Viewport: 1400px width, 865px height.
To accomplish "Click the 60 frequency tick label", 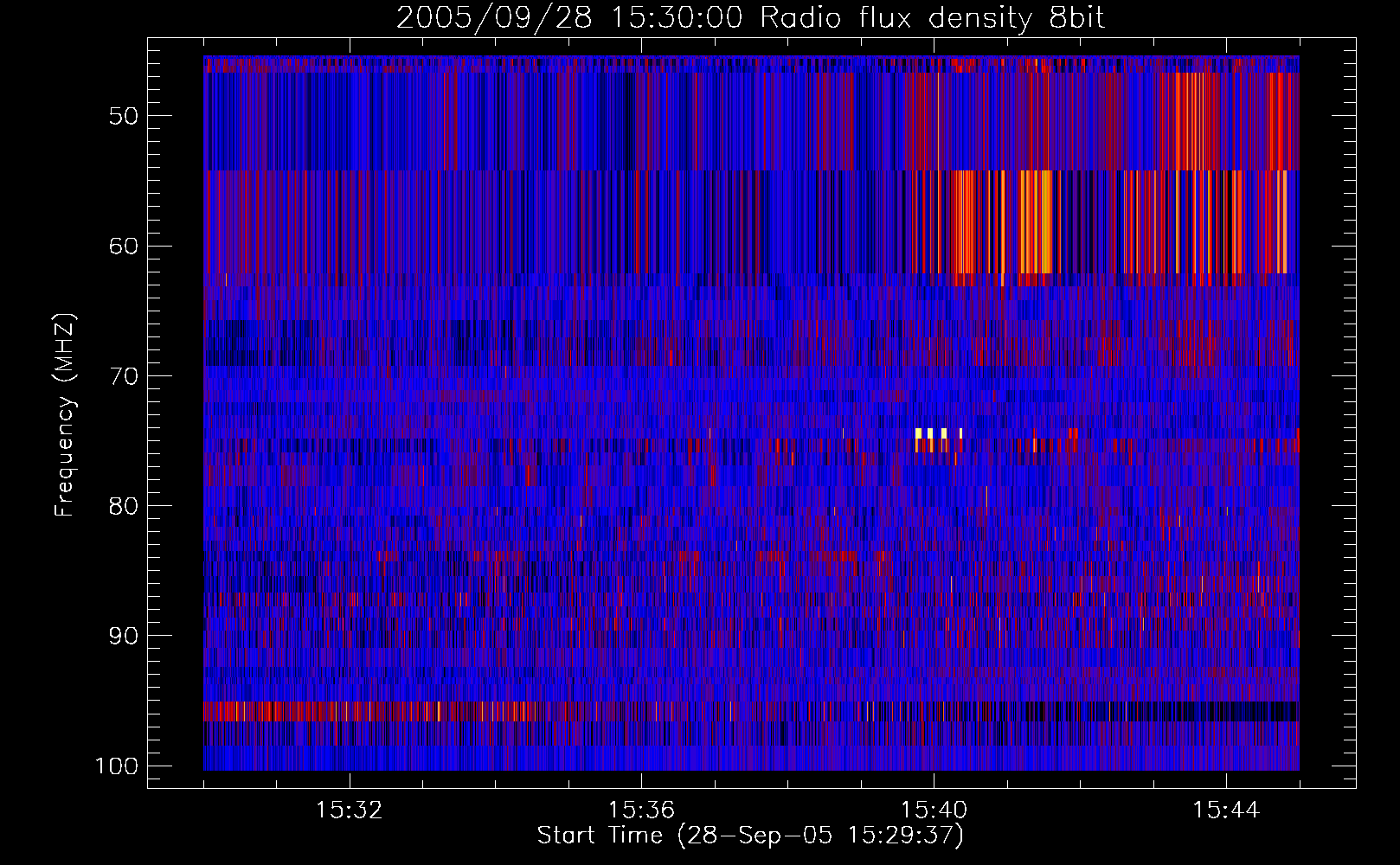I will (x=124, y=246).
